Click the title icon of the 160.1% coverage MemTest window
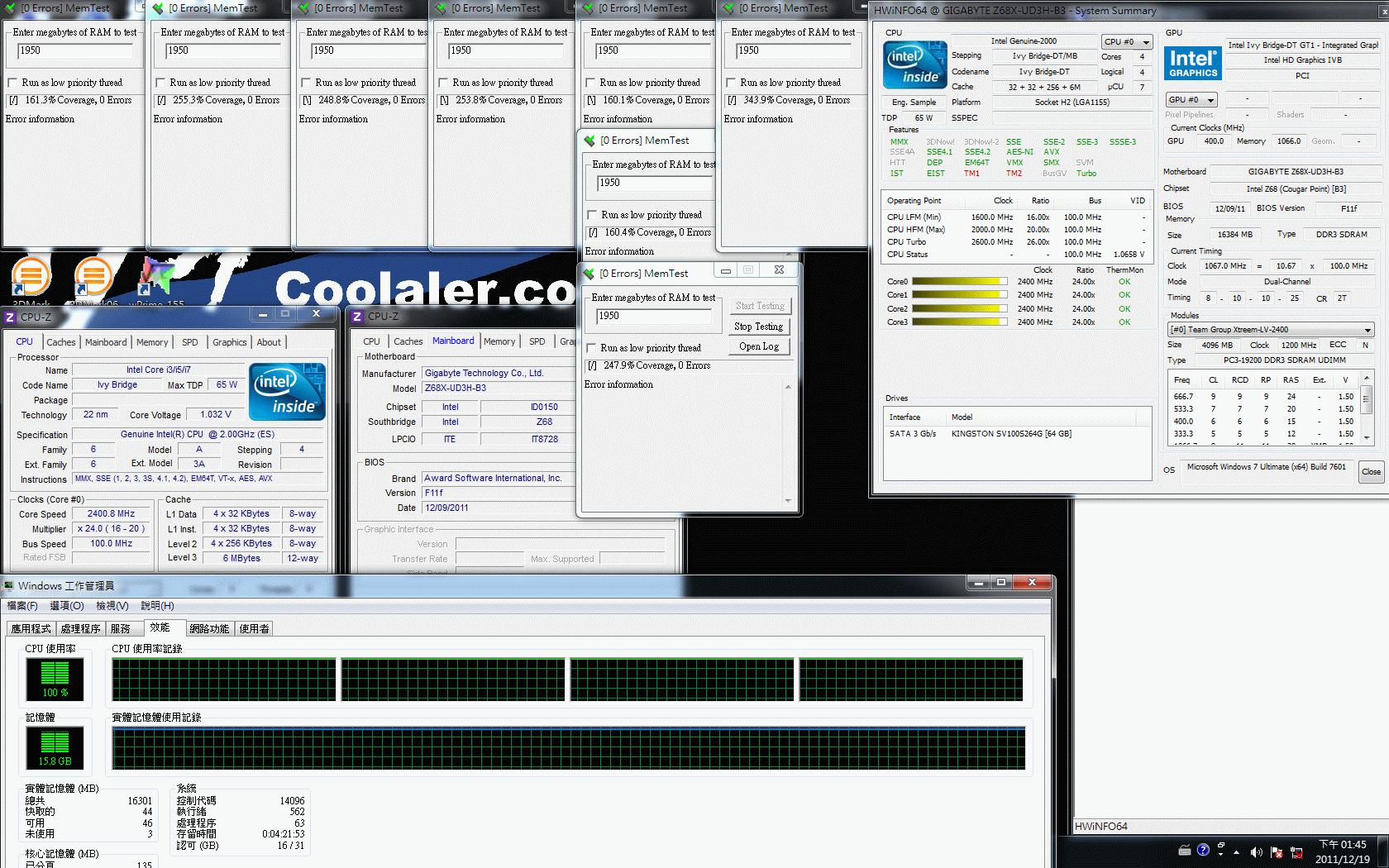Image resolution: width=1389 pixels, height=868 pixels. point(588,8)
